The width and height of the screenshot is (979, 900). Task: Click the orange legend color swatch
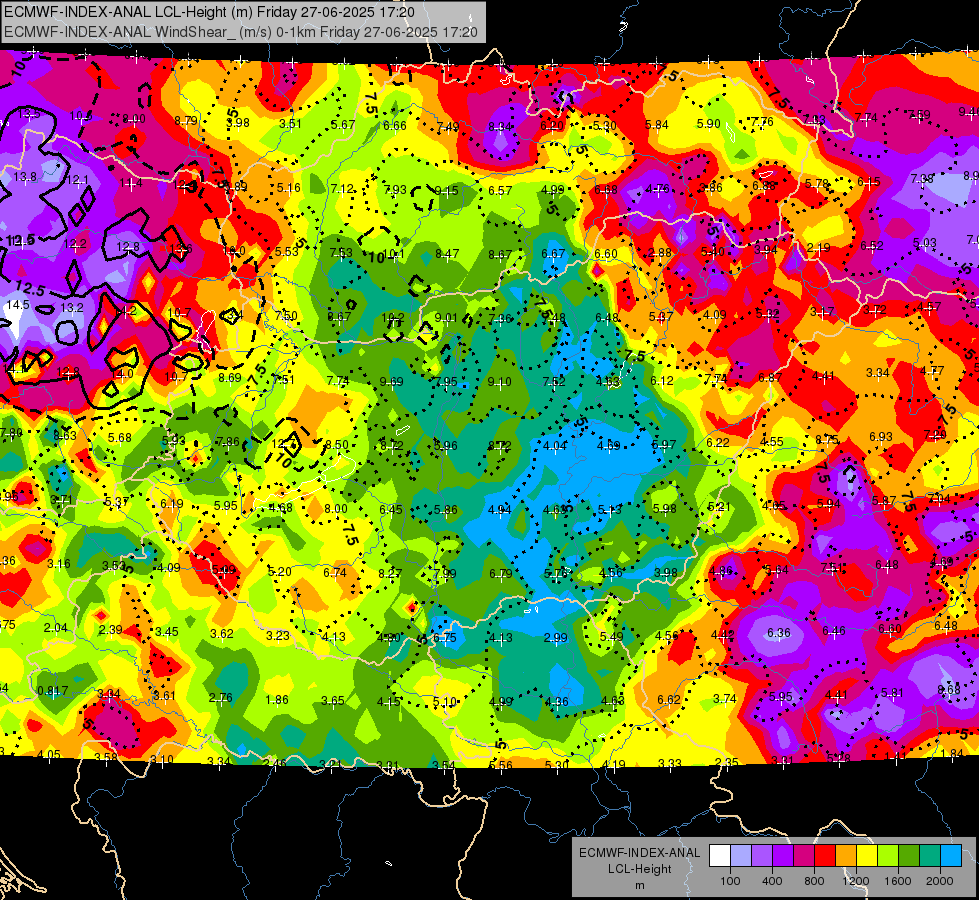846,856
